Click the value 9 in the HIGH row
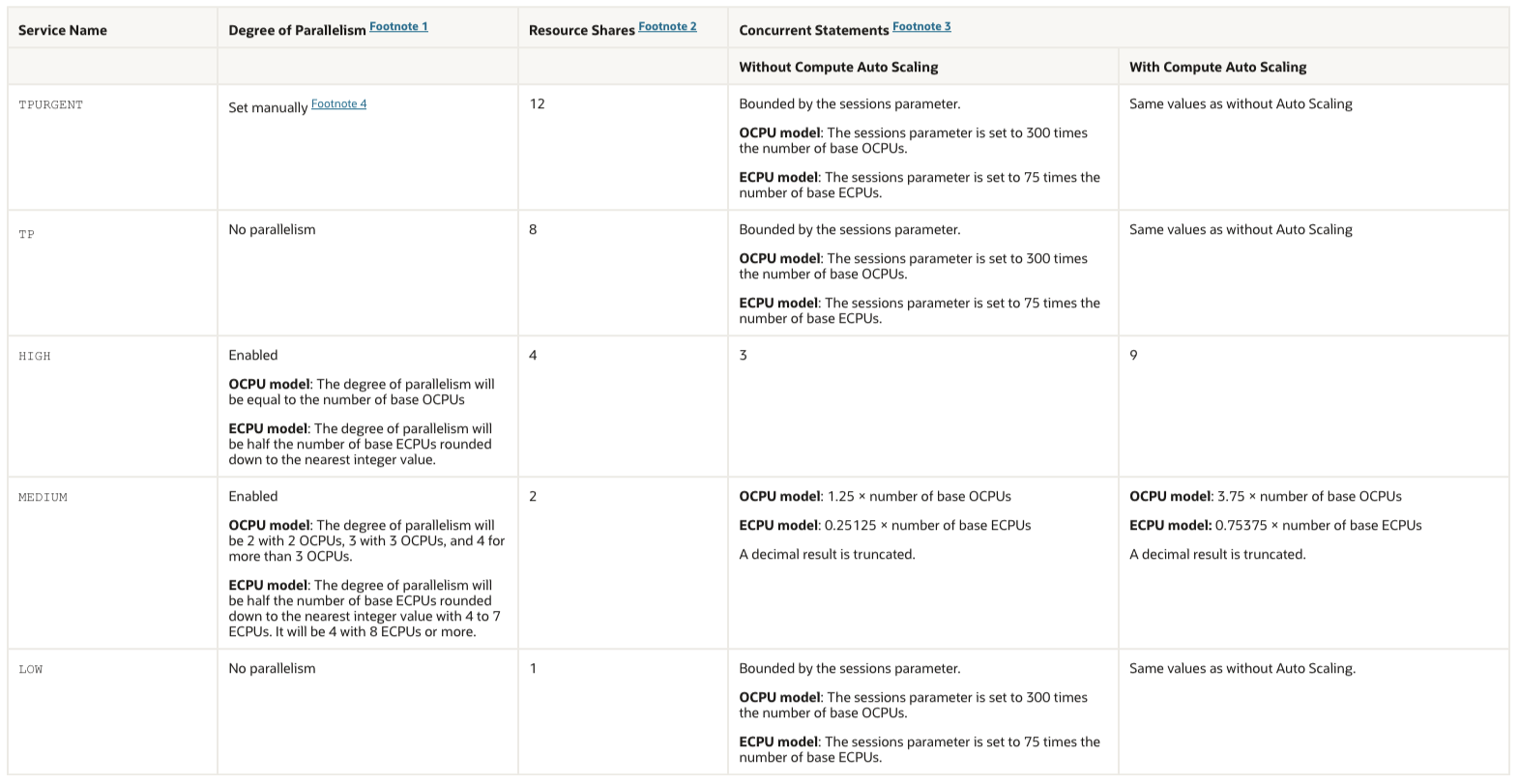Screen dimensions: 1519x784 pyautogui.click(x=1134, y=356)
